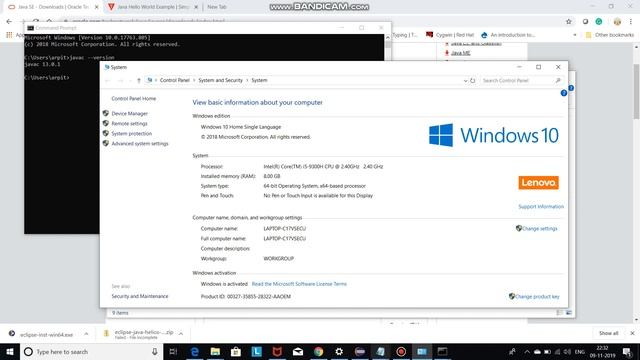Refresh the System window address bar

(x=473, y=80)
